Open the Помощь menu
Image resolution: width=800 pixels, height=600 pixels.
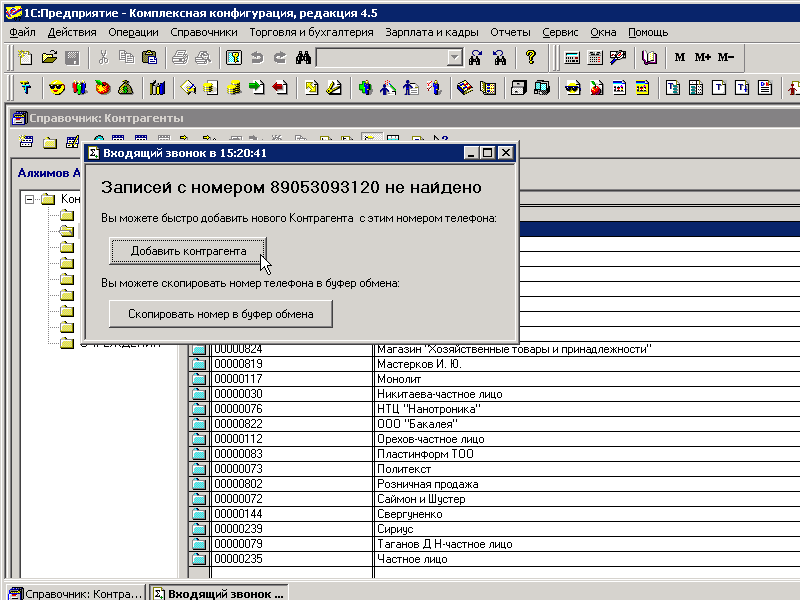(x=648, y=32)
